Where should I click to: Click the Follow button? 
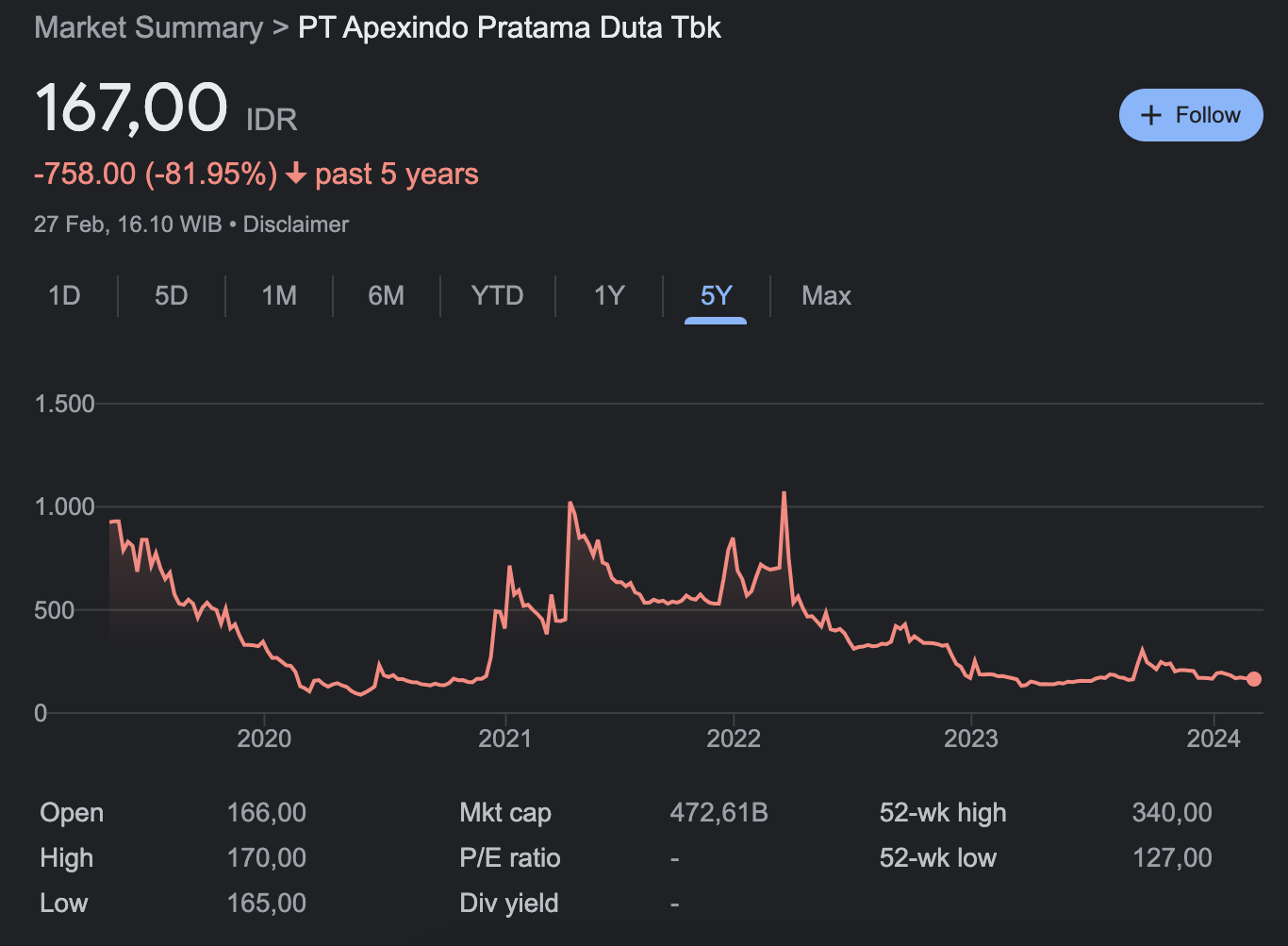tap(1191, 114)
